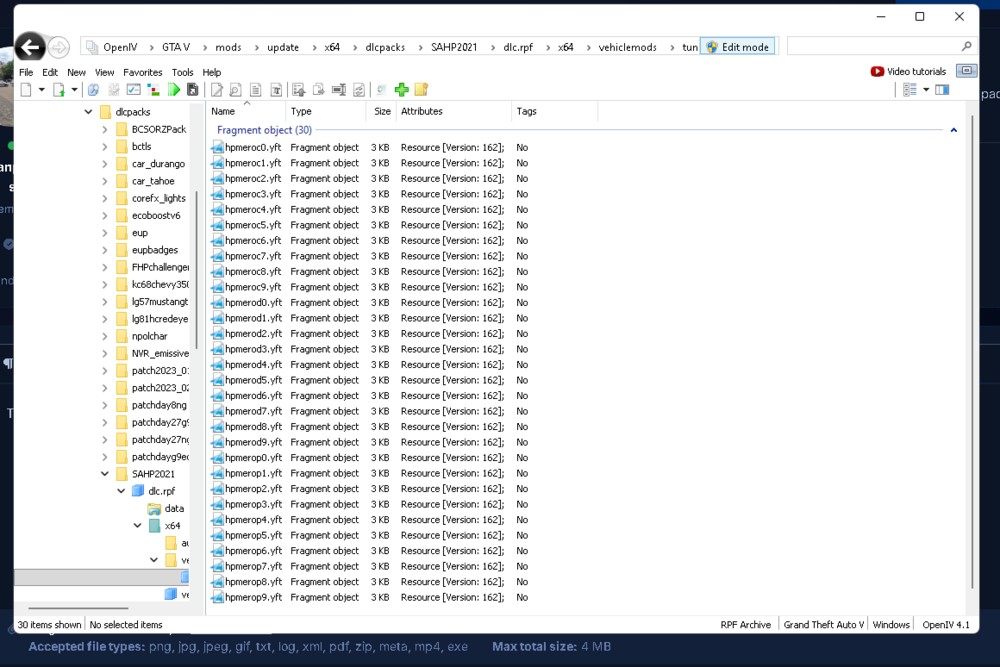Click the Export file toolbar icon
Viewport: 1000px width, 667px height.
click(318, 89)
